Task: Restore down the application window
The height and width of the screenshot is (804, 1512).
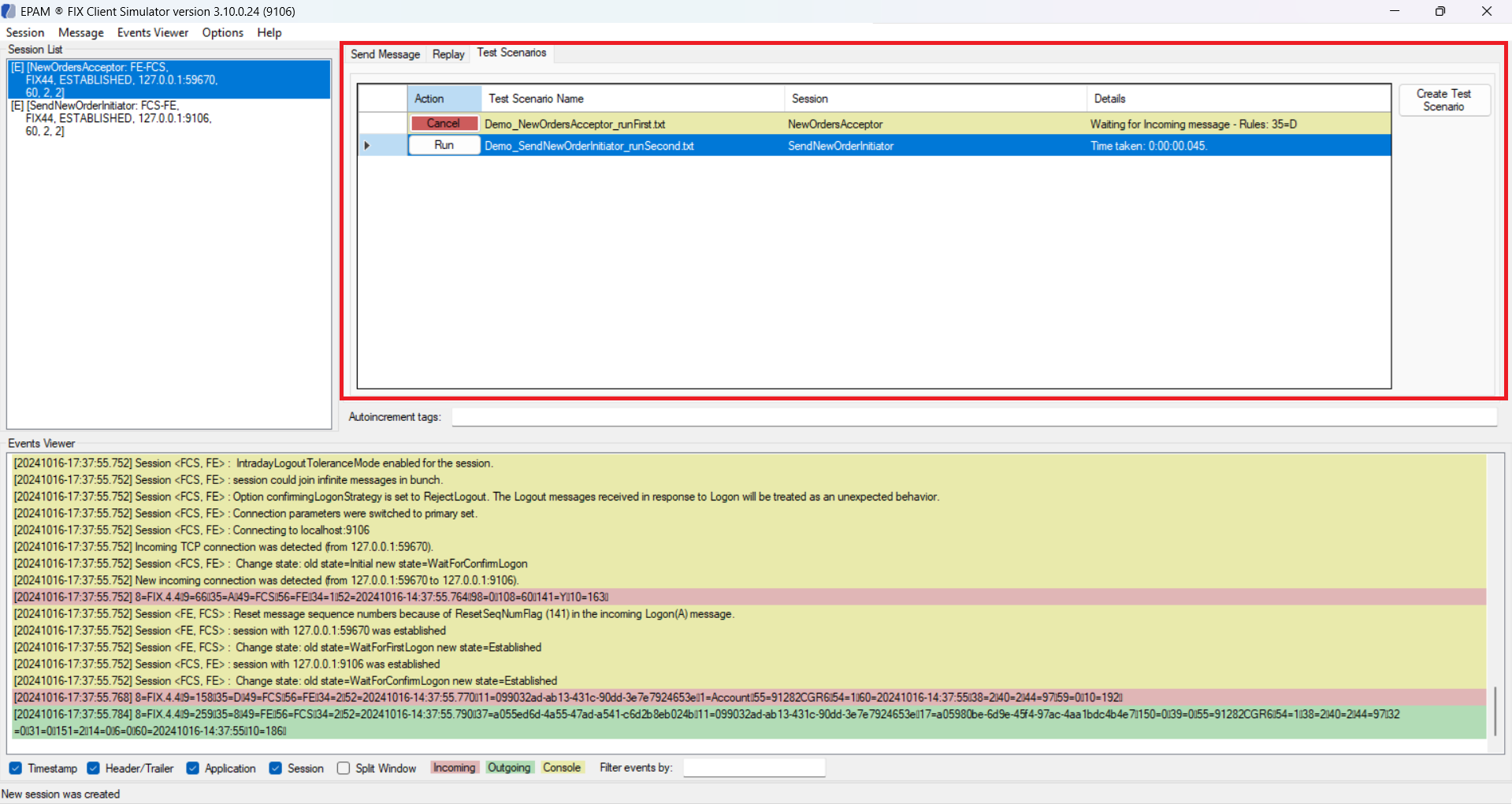Action: click(x=1440, y=12)
